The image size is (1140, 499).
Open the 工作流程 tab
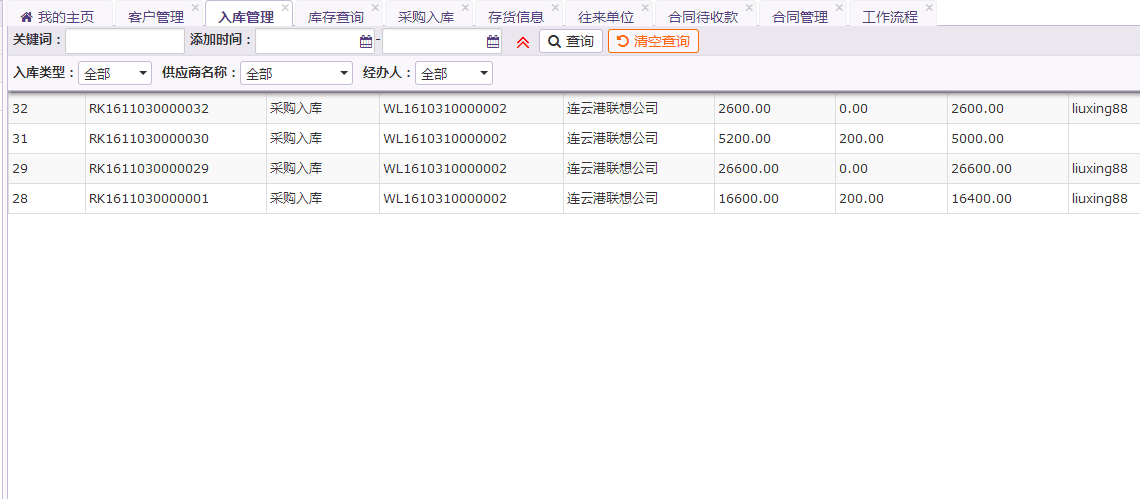coord(889,17)
